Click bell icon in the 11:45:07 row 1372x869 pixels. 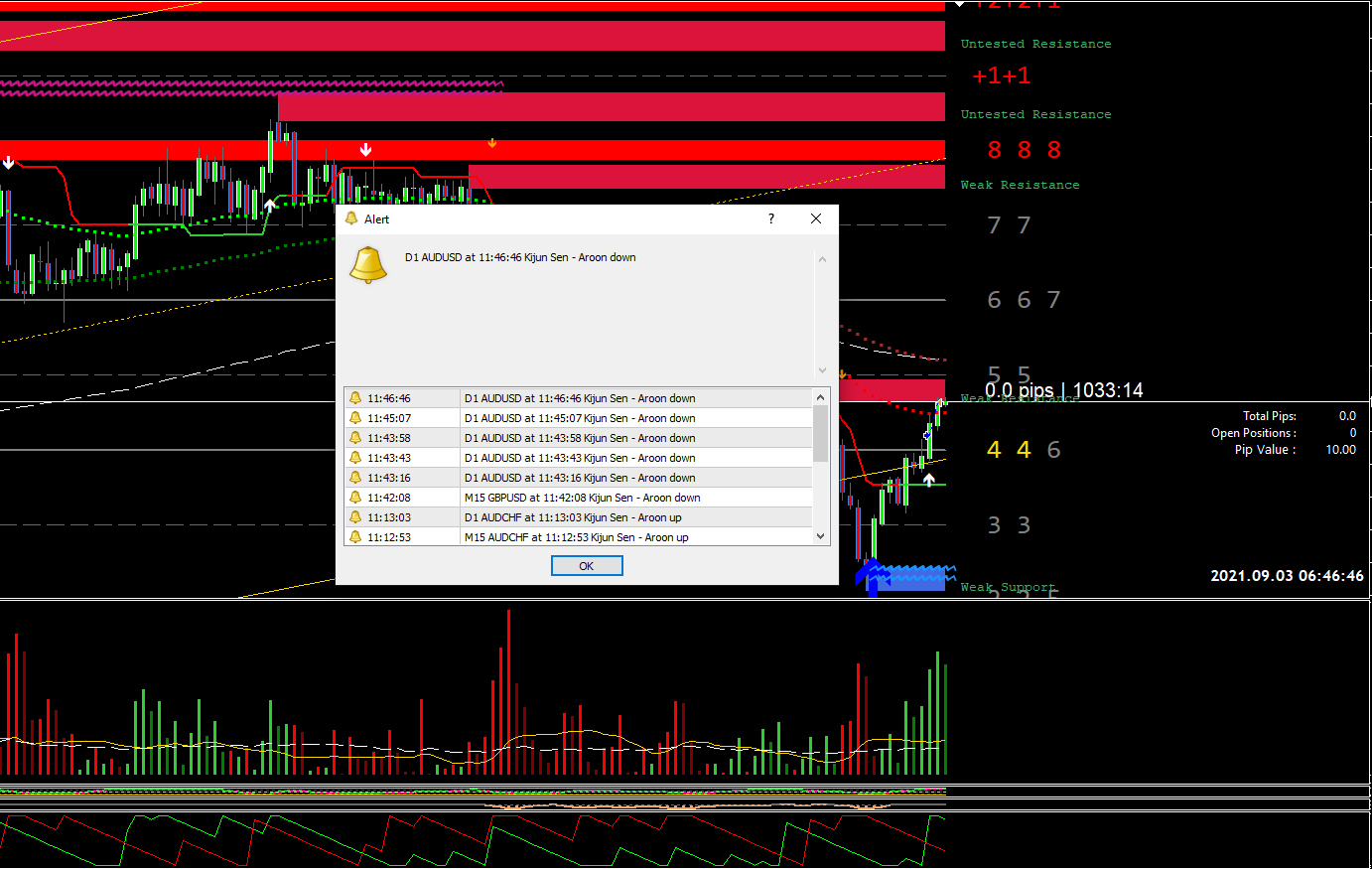tap(355, 418)
